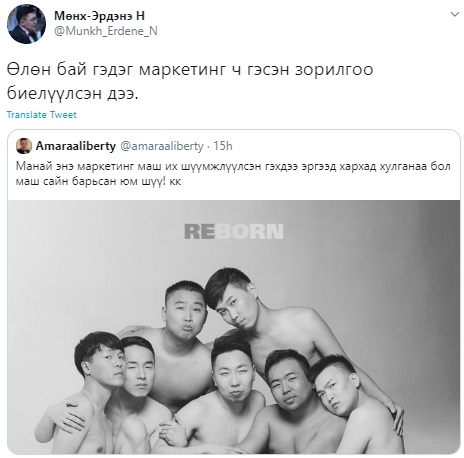Viewport: 464px width, 458px height.
Task: Expand the tweet options chevron menu
Action: click(455, 14)
